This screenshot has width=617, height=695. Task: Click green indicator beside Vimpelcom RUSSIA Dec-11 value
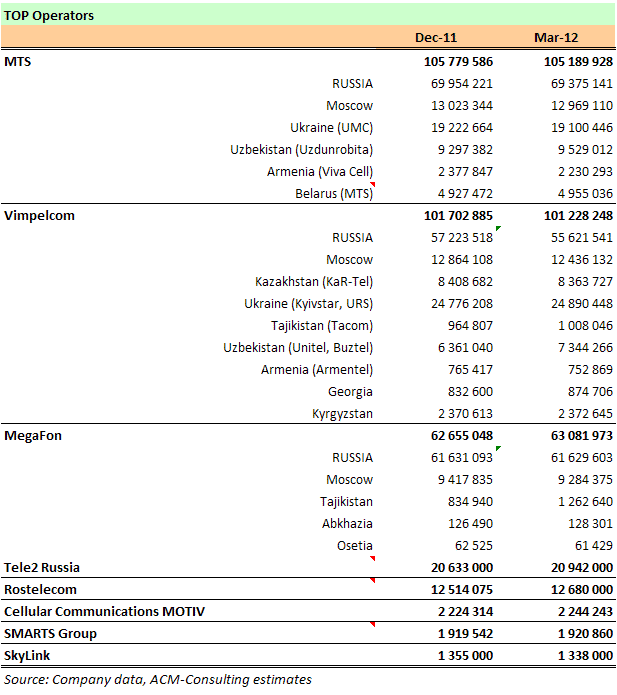click(x=498, y=228)
